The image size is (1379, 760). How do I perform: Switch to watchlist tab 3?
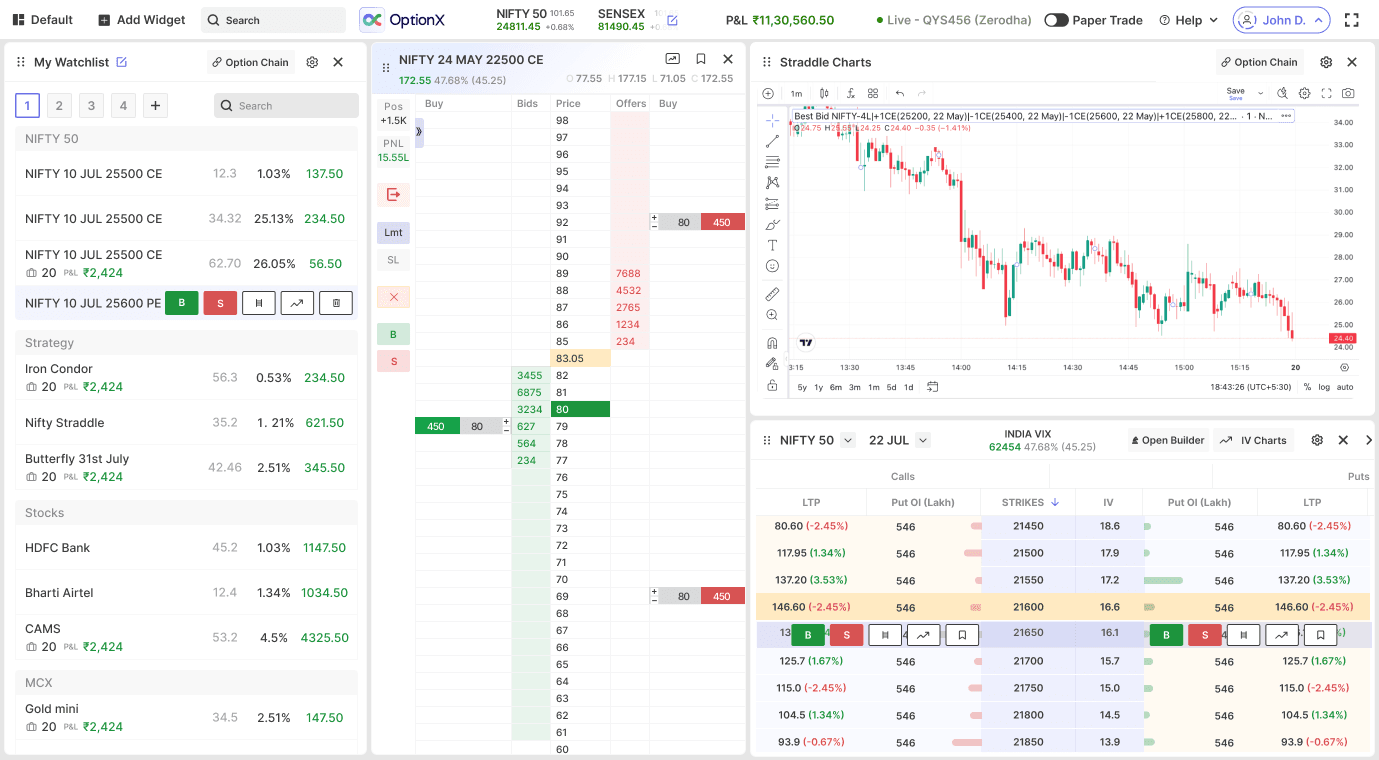pos(91,106)
